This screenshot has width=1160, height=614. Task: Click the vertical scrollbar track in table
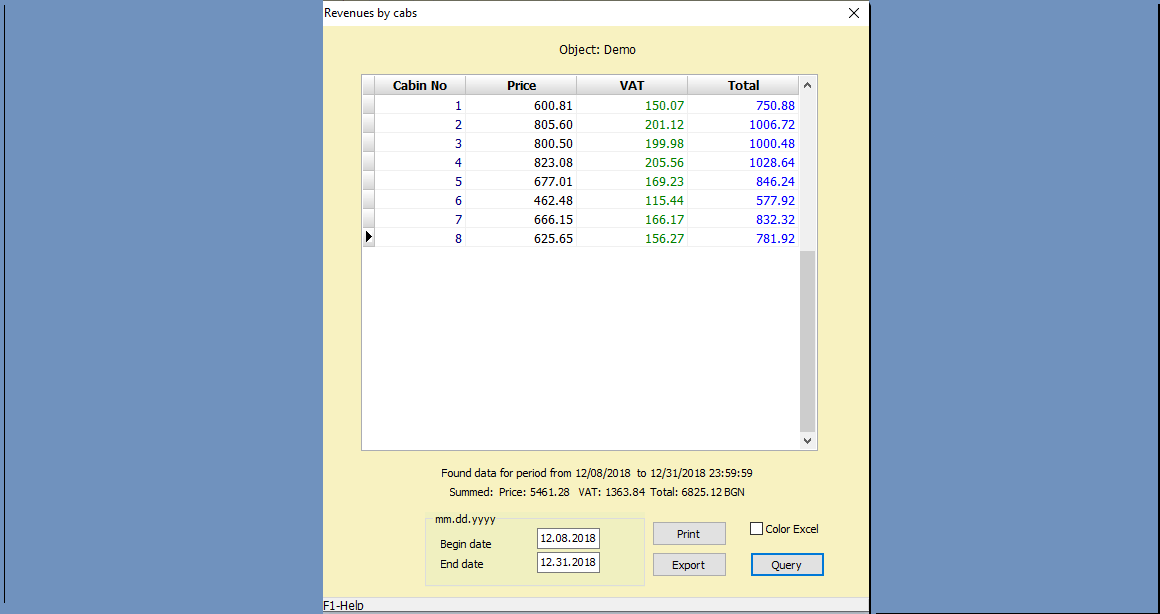tap(808, 340)
